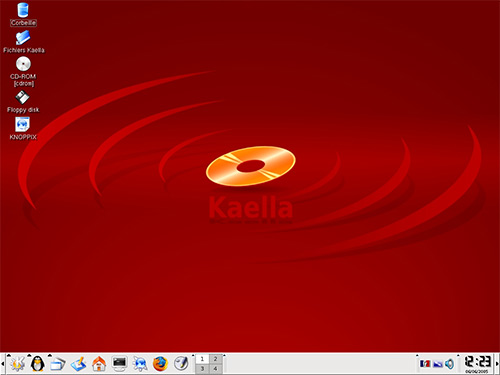
Task: Launch the Konsole terminal icon
Action: click(x=119, y=364)
